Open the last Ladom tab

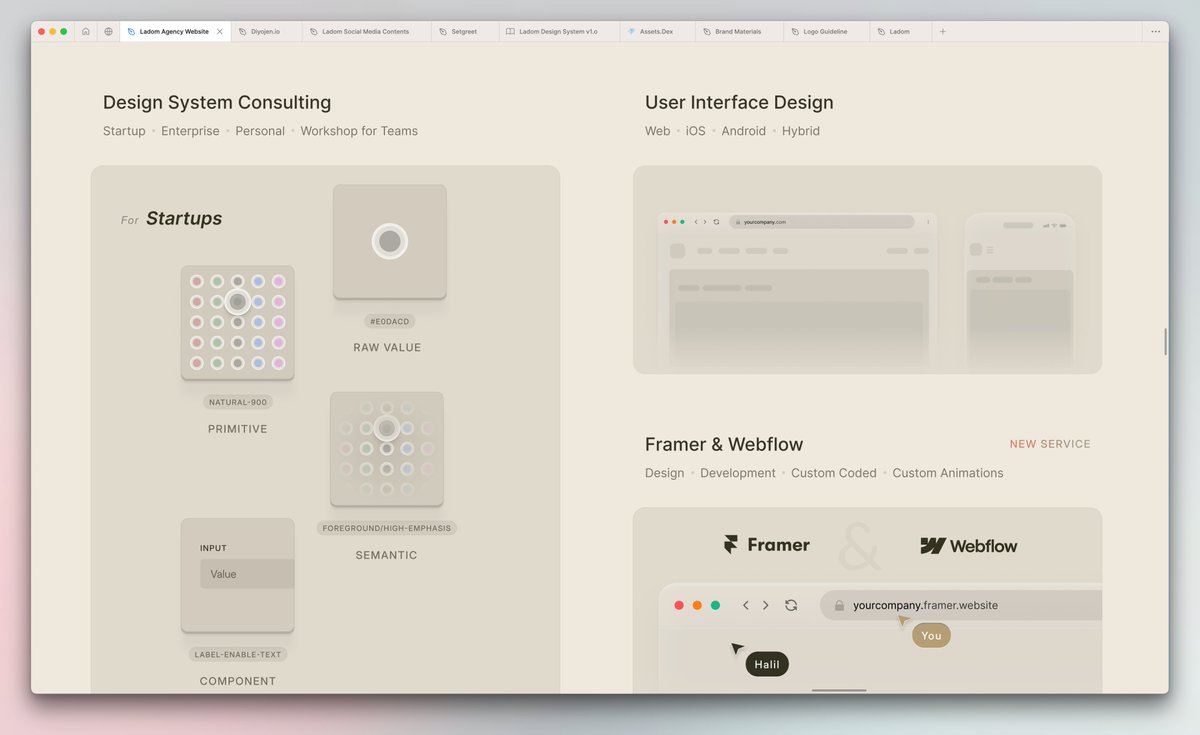tap(900, 31)
